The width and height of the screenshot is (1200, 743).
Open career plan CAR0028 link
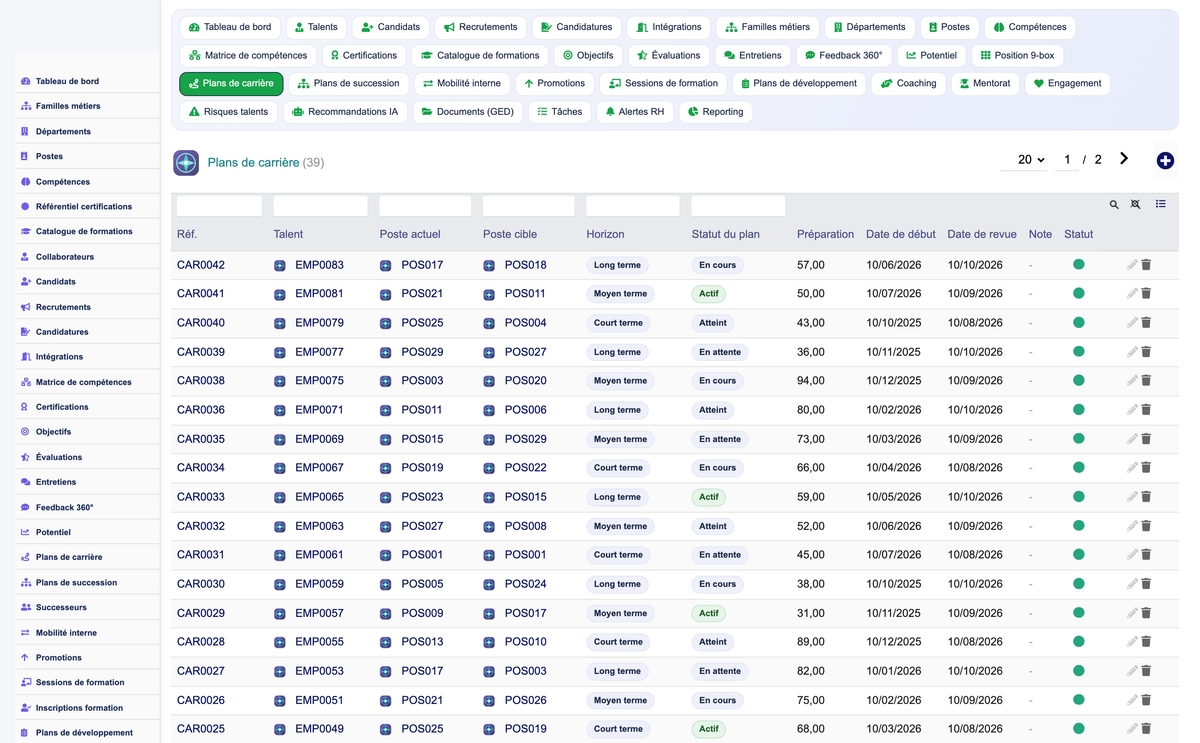(x=201, y=642)
